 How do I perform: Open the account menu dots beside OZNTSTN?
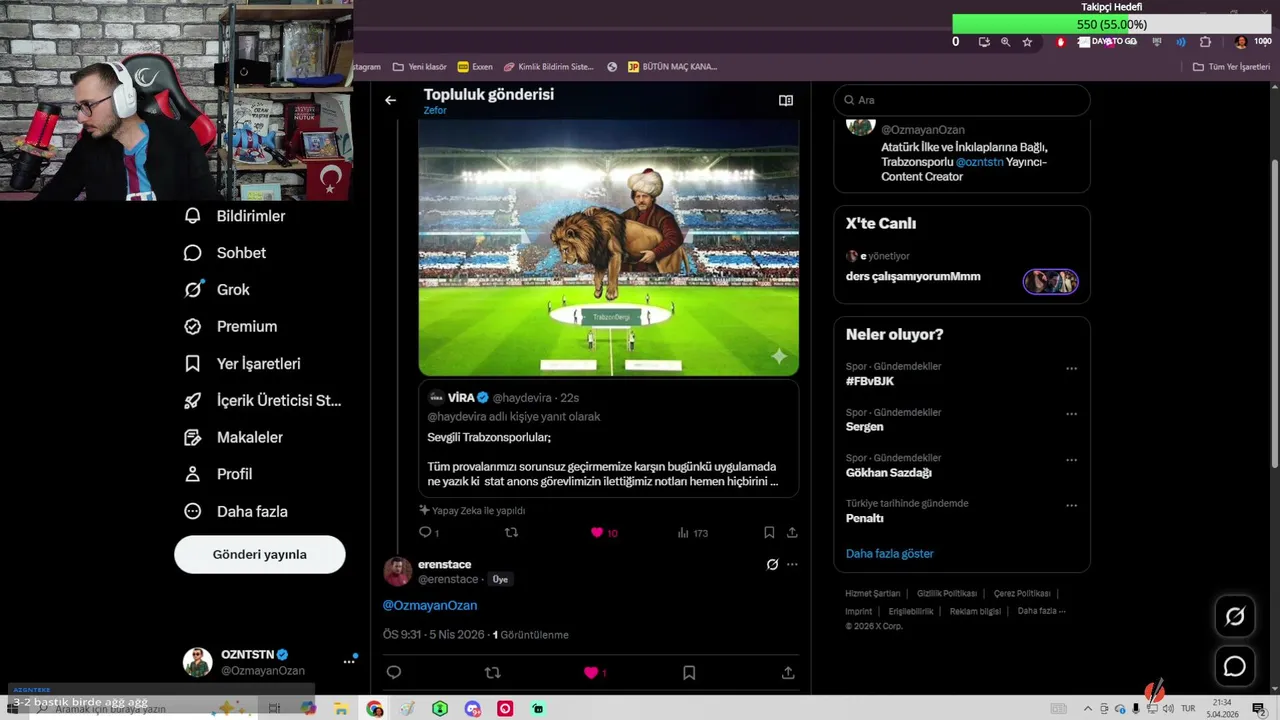point(349,661)
